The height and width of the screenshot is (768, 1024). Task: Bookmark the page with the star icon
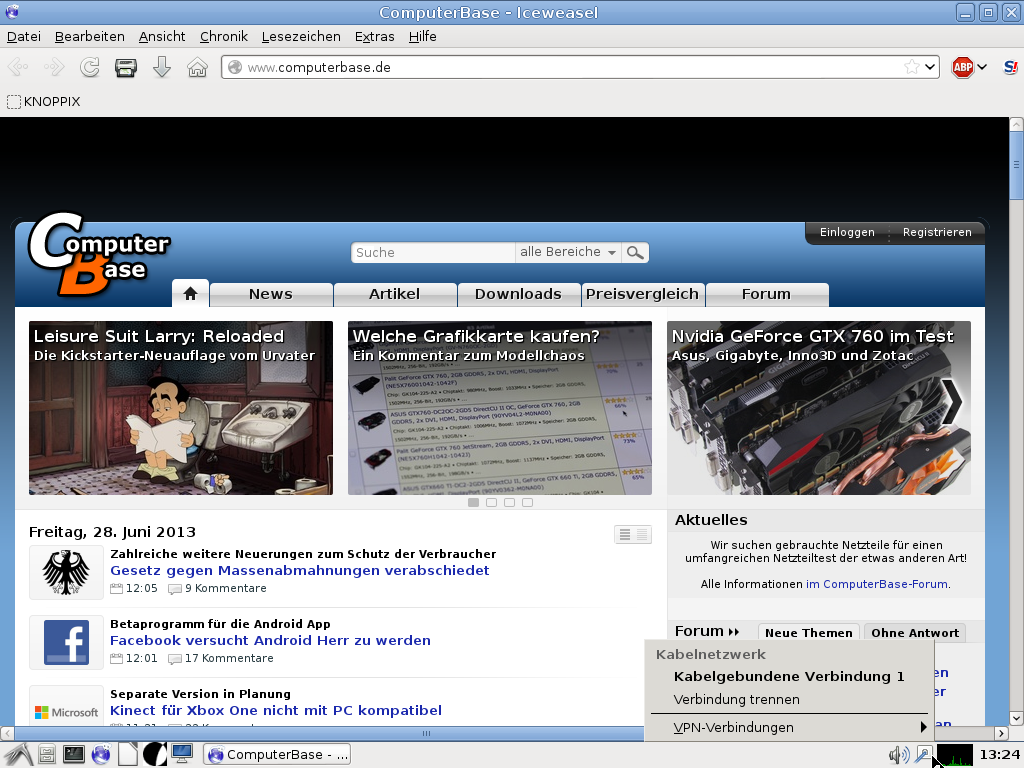coord(912,67)
